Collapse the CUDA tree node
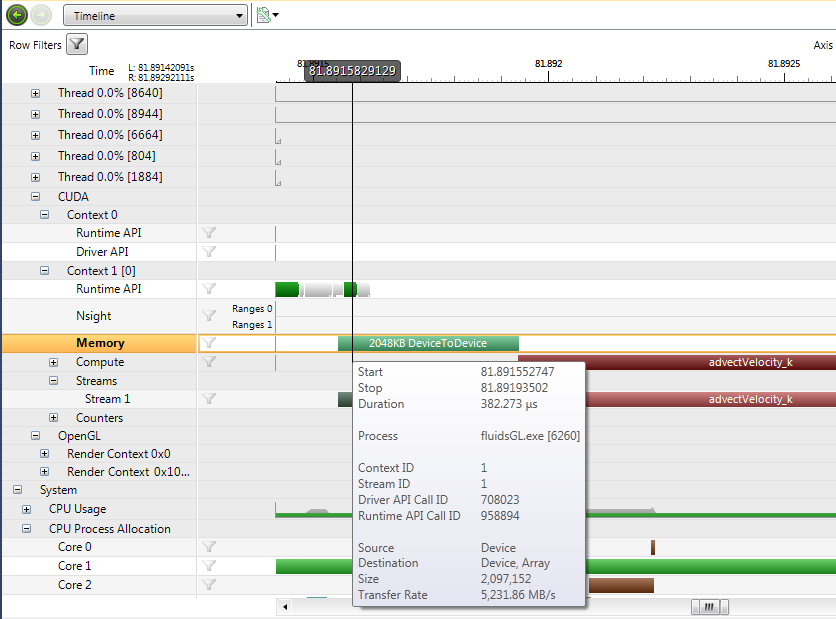This screenshot has height=619, width=836. point(36,197)
